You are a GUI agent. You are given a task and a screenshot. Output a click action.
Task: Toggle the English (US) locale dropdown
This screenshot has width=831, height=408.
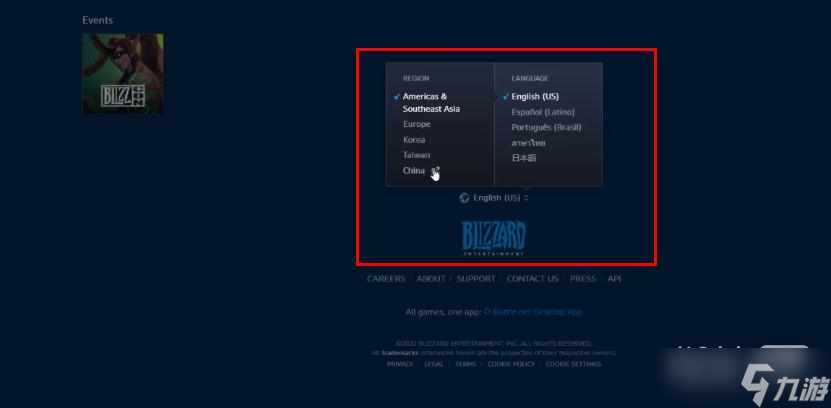[494, 198]
